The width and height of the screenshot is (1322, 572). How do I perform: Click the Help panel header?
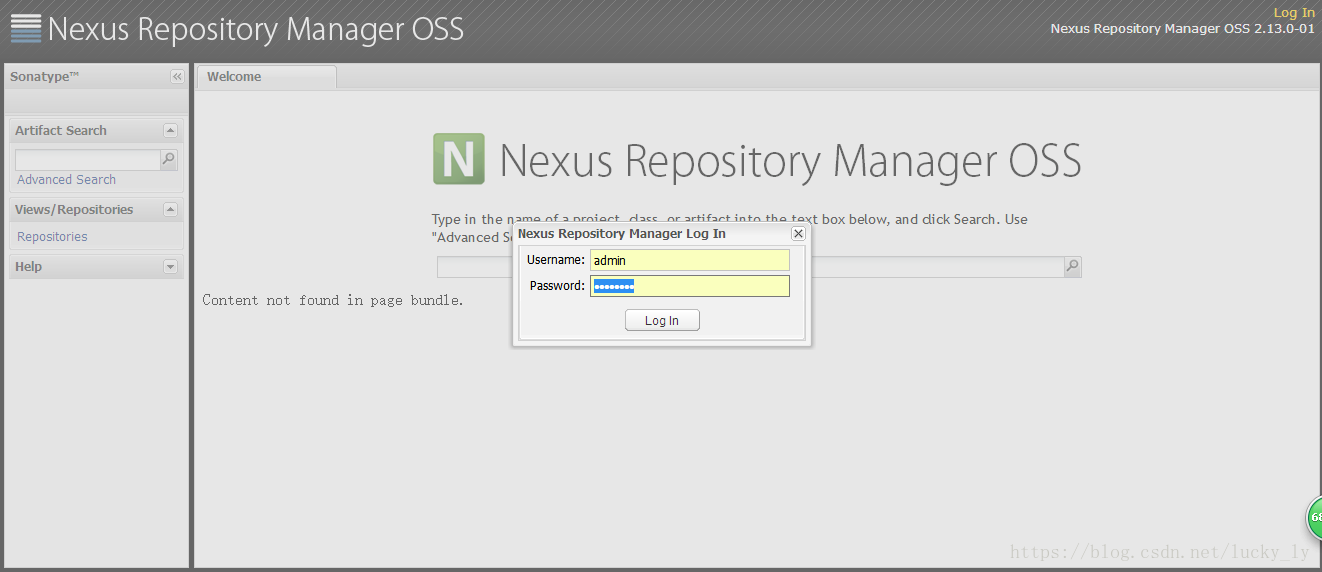tap(95, 267)
